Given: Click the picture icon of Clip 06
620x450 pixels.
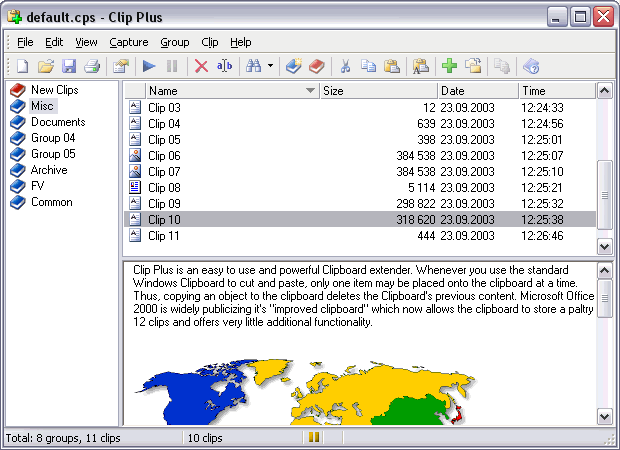Looking at the screenshot, I should 135,155.
